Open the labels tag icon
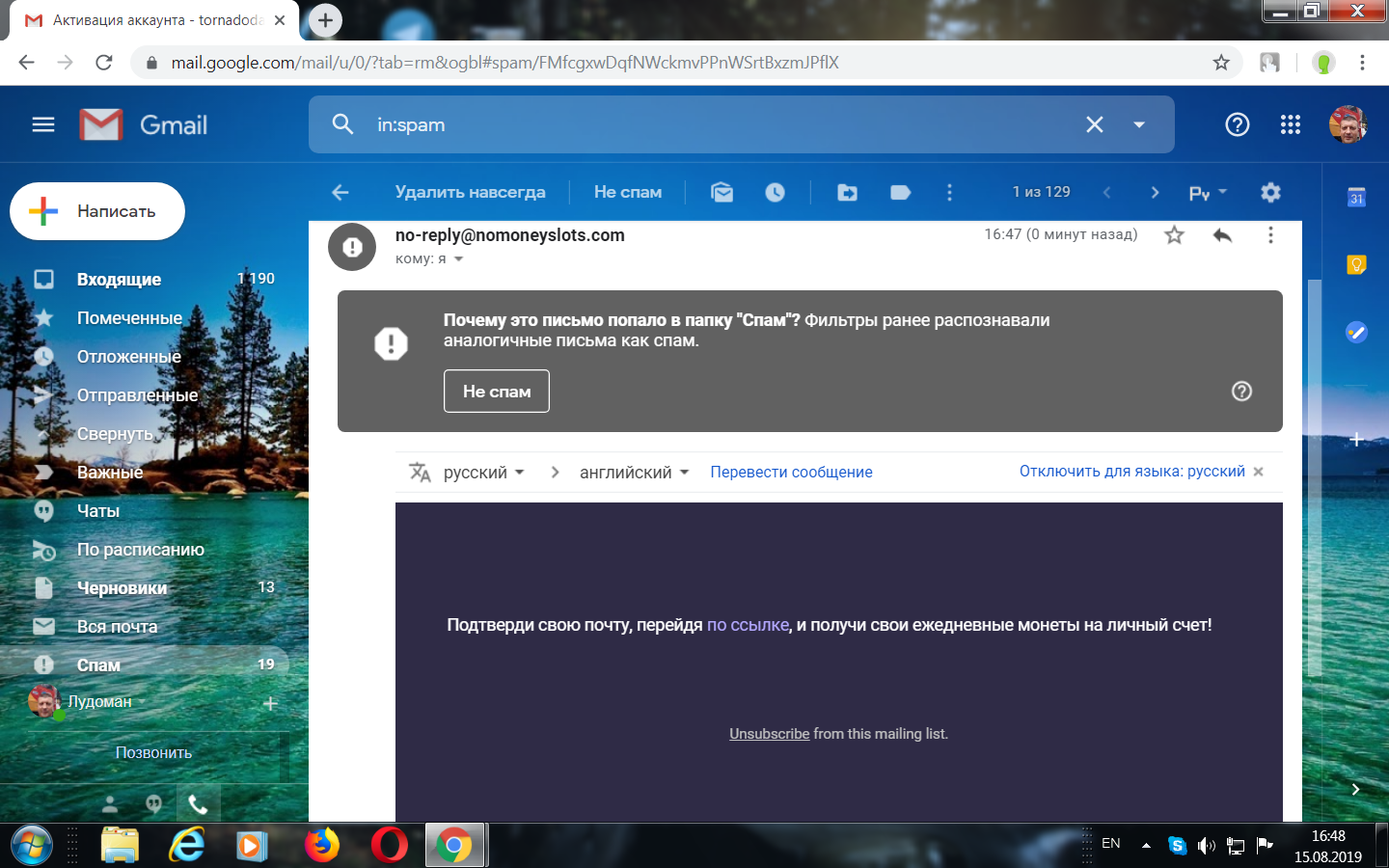1389x868 pixels. coord(900,192)
